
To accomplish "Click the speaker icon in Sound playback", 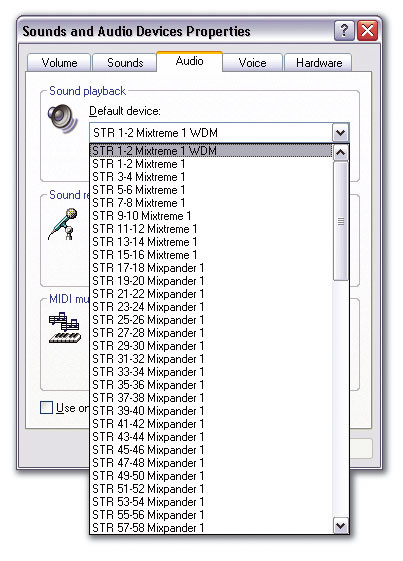I will (63, 119).
